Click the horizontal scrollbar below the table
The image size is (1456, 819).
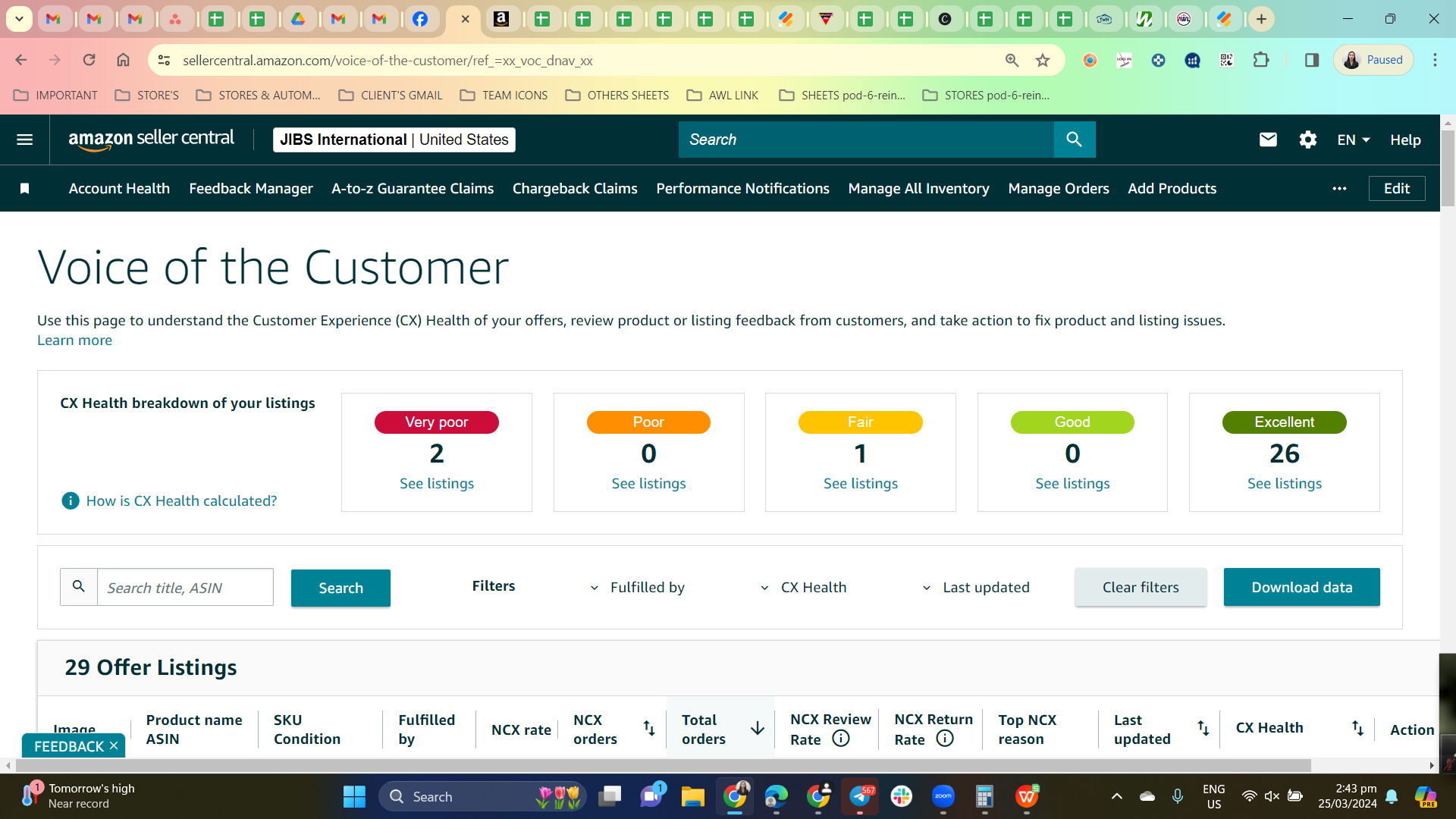coord(662,765)
